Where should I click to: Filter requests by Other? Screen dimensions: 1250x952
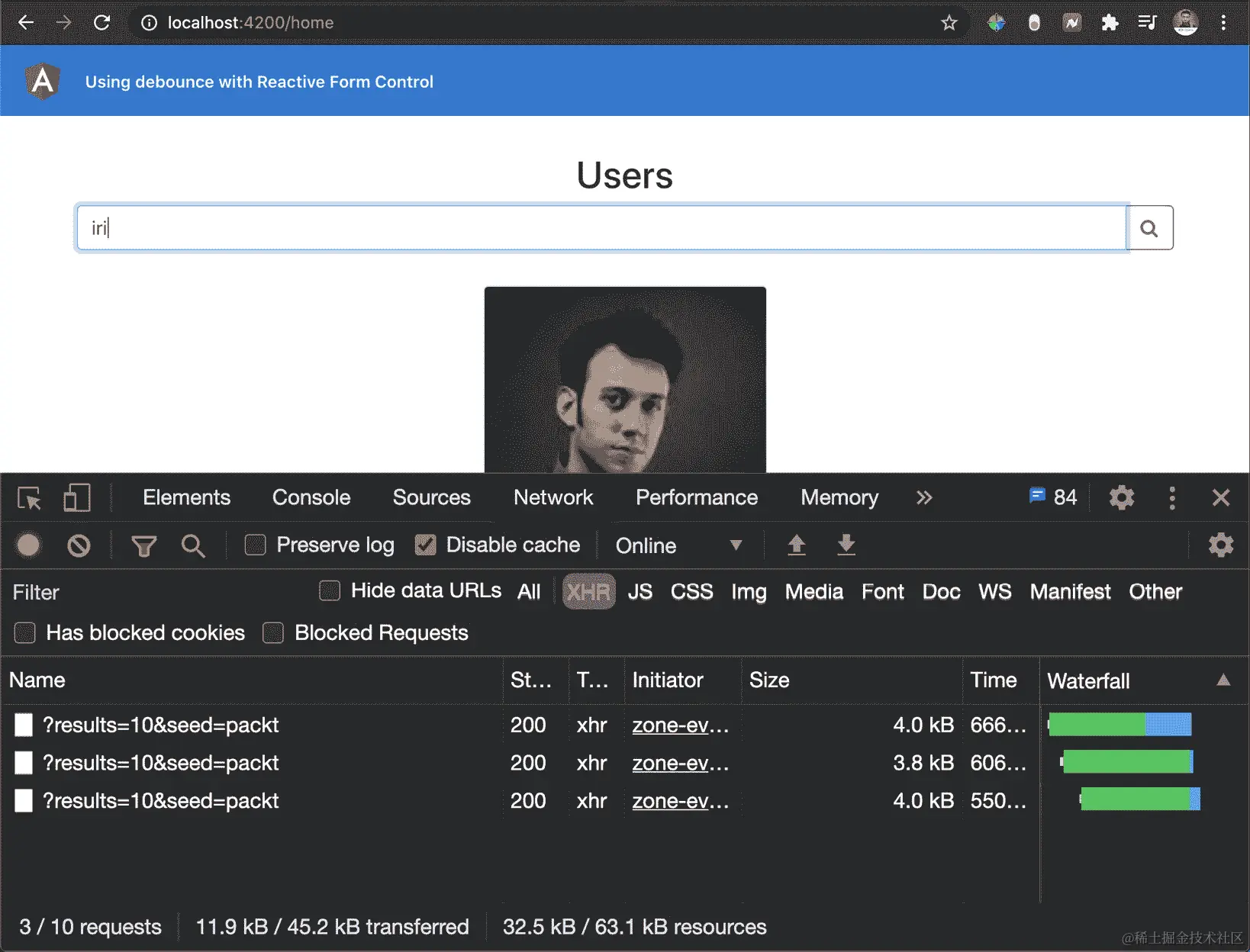[1155, 592]
